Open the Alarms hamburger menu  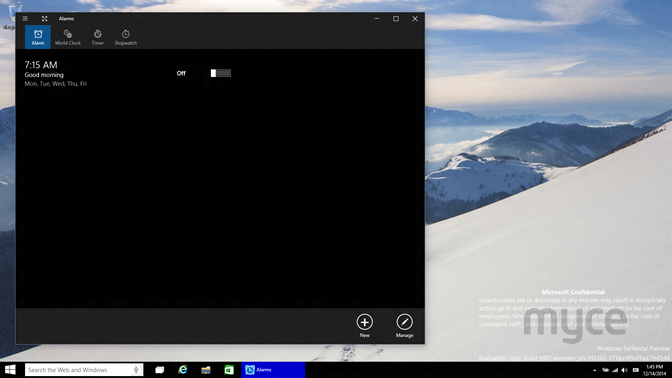[25, 18]
